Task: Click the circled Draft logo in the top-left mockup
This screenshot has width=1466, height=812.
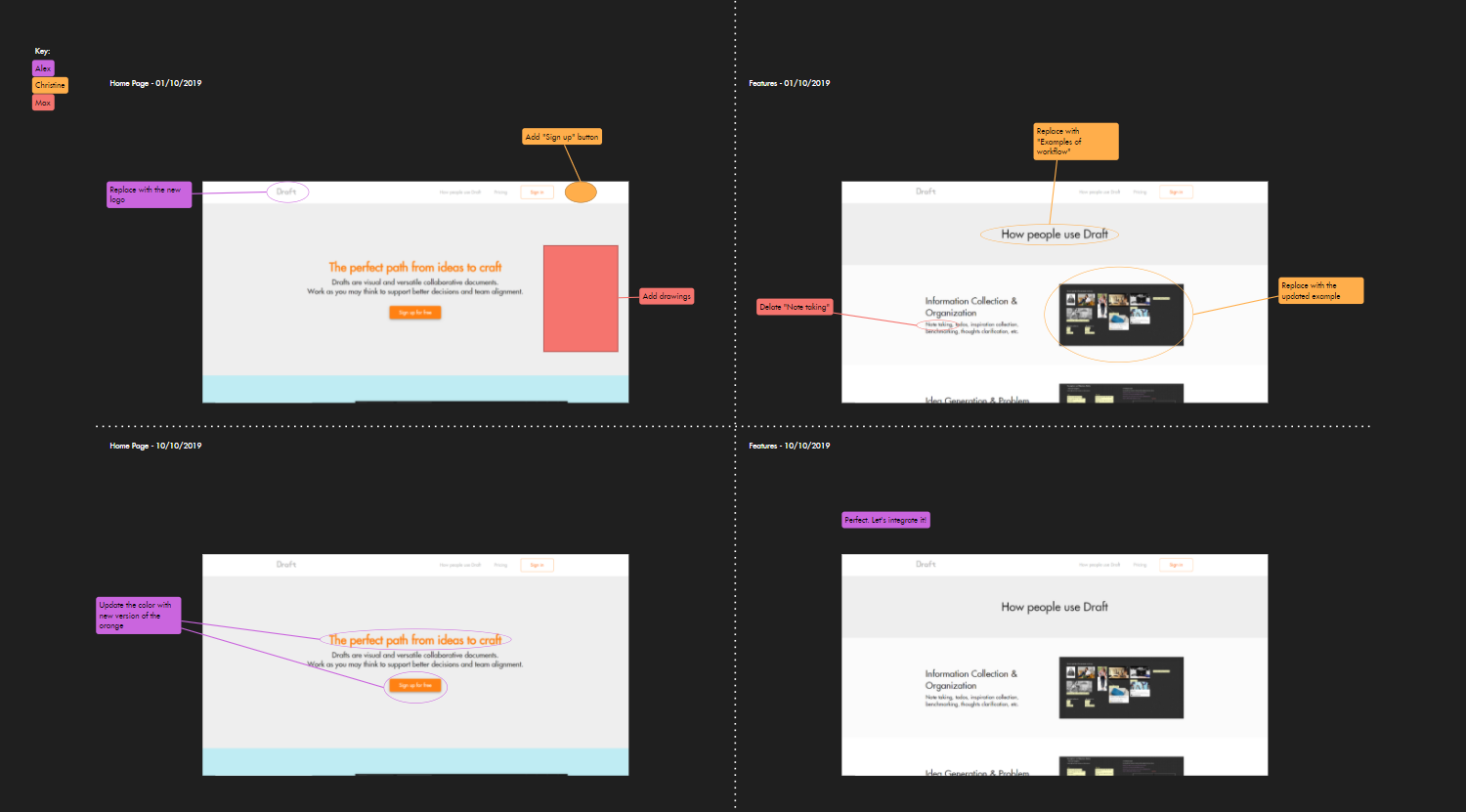Action: pyautogui.click(x=286, y=192)
